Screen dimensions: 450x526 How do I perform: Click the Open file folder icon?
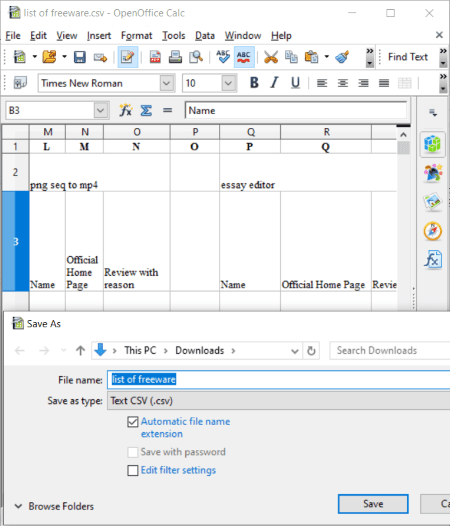coord(49,57)
